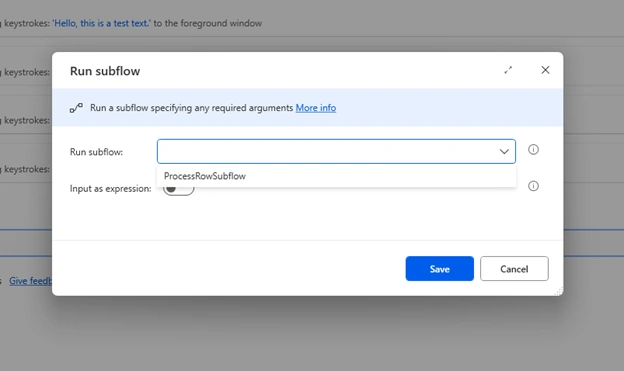This screenshot has height=371, width=624.
Task: Toggle the Input as expression switch
Action: (178, 189)
